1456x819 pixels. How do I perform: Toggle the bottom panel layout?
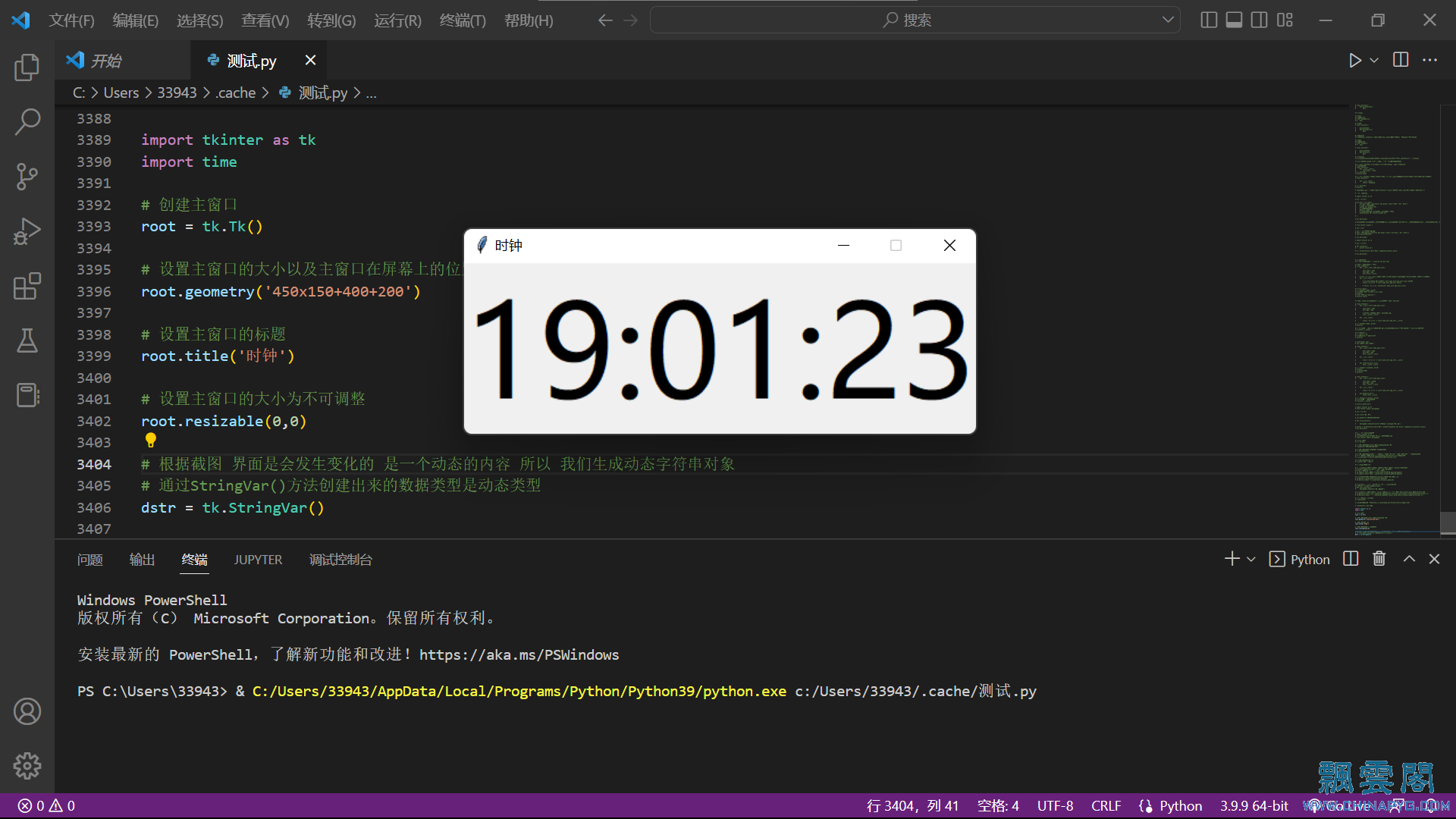(x=1234, y=20)
